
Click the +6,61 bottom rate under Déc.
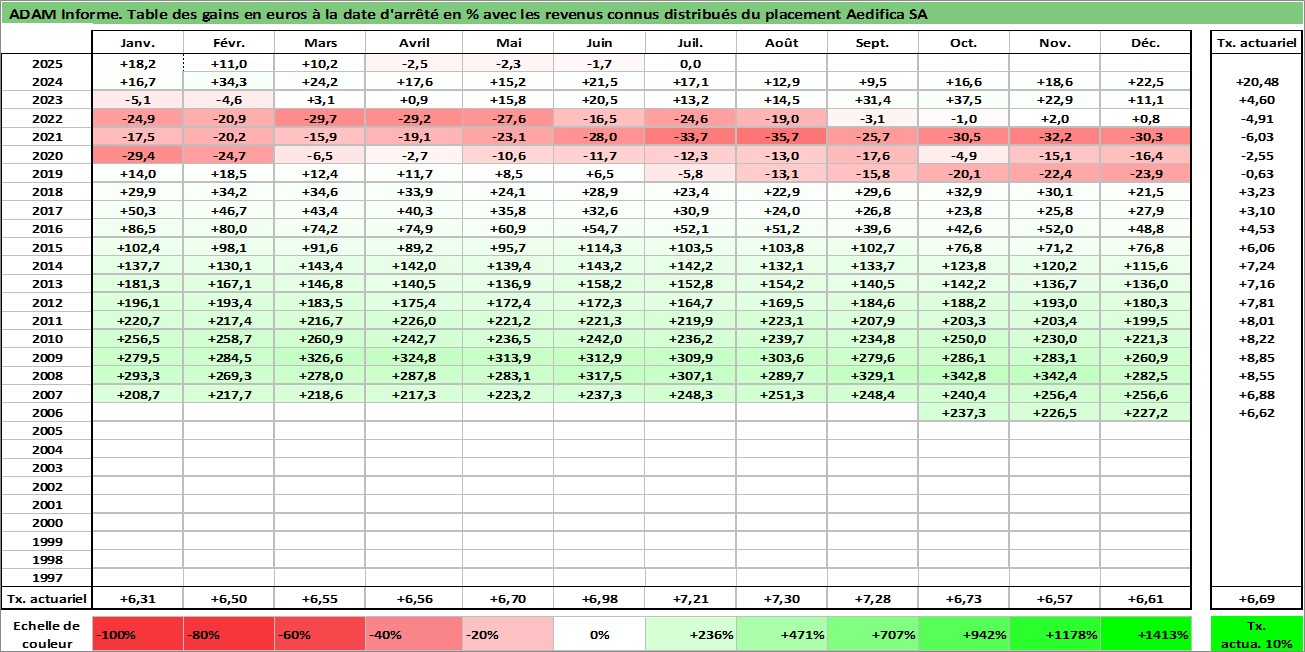(1146, 599)
